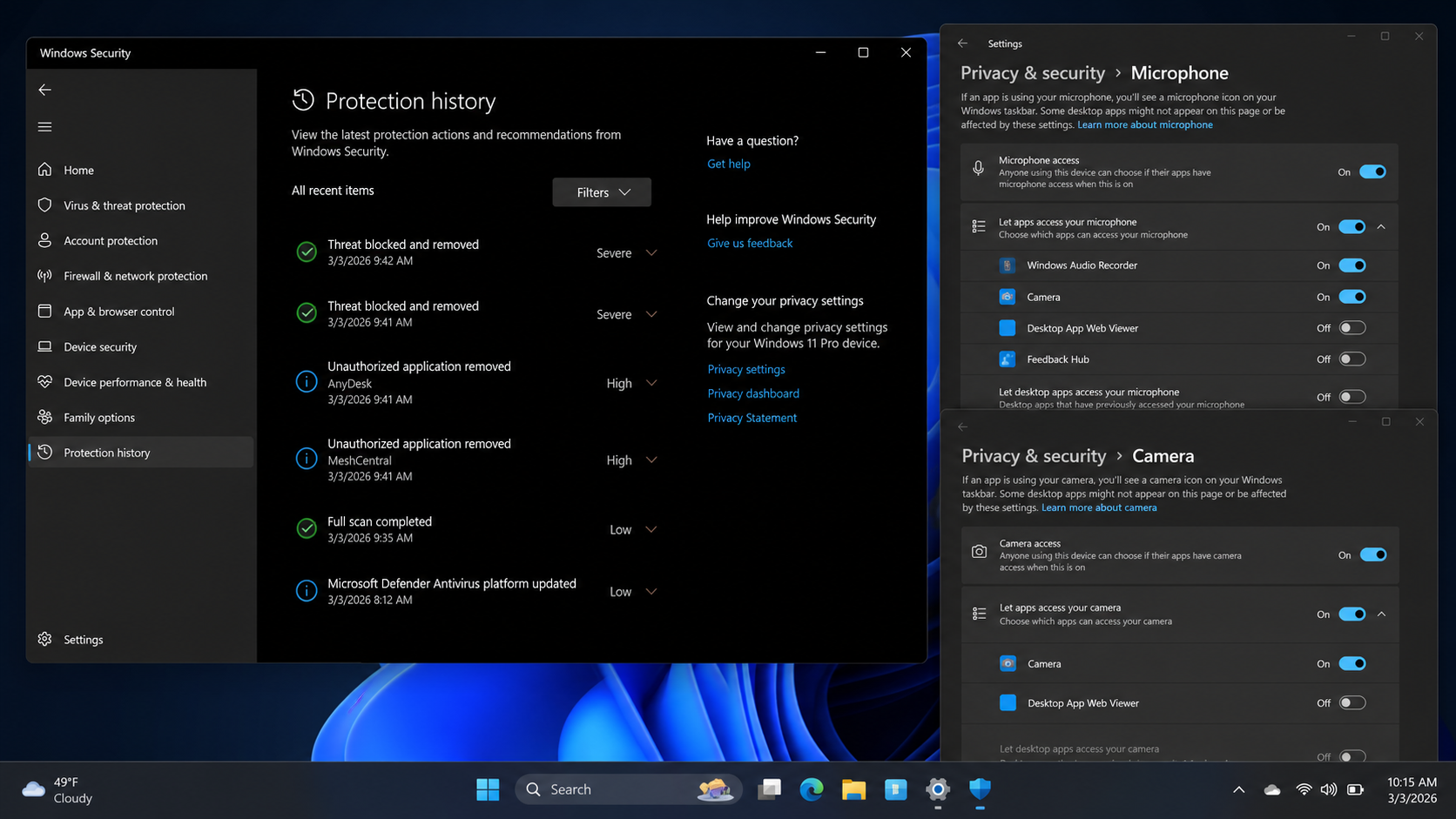Click the taskbar Search box
The height and width of the screenshot is (819, 1456).
click(629, 789)
